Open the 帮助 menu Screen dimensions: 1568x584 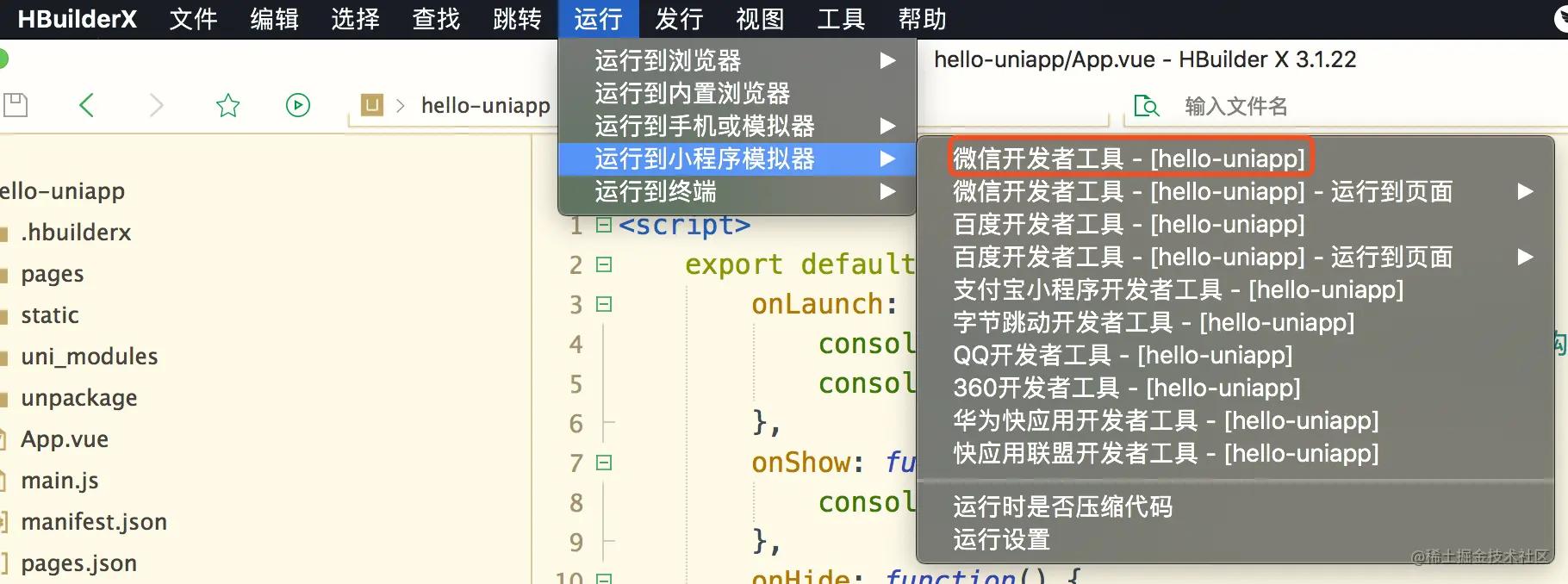[922, 19]
